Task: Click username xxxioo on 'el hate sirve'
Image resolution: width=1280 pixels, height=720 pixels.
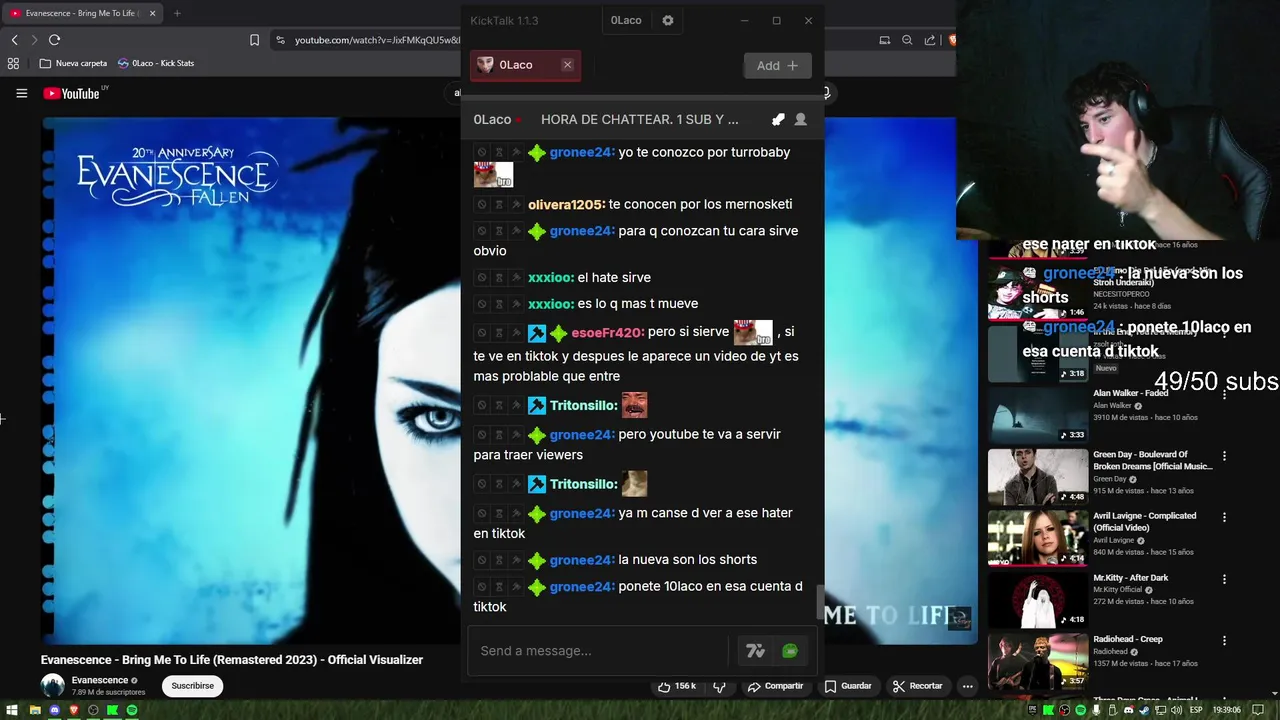Action: coord(550,277)
